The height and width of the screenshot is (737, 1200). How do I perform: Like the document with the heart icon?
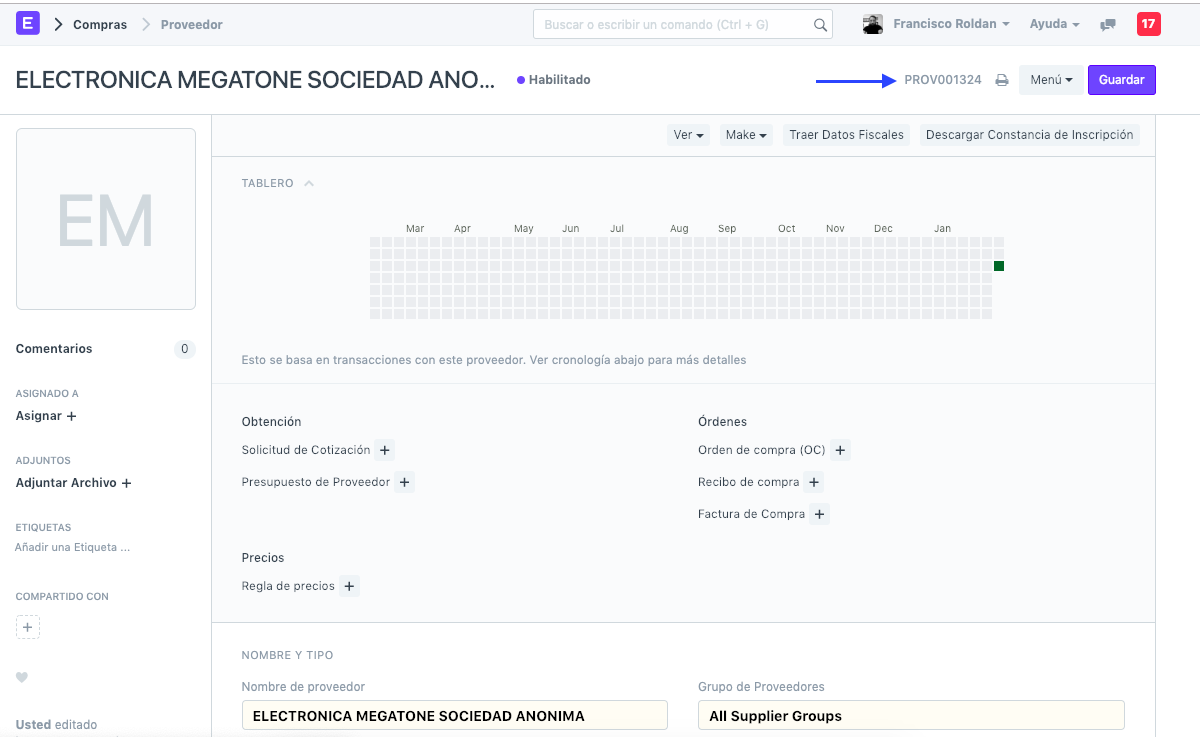coord(22,678)
